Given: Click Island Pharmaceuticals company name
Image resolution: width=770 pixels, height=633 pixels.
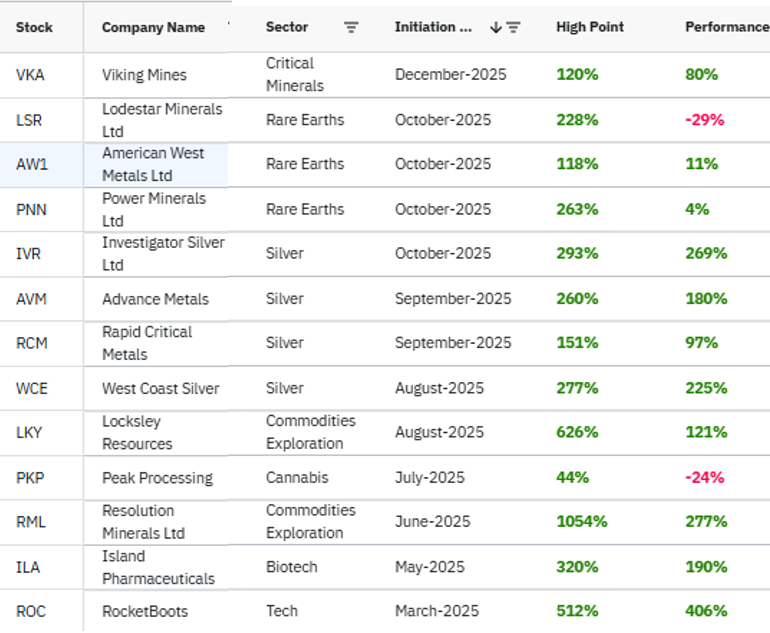Looking at the screenshot, I should pos(158,567).
